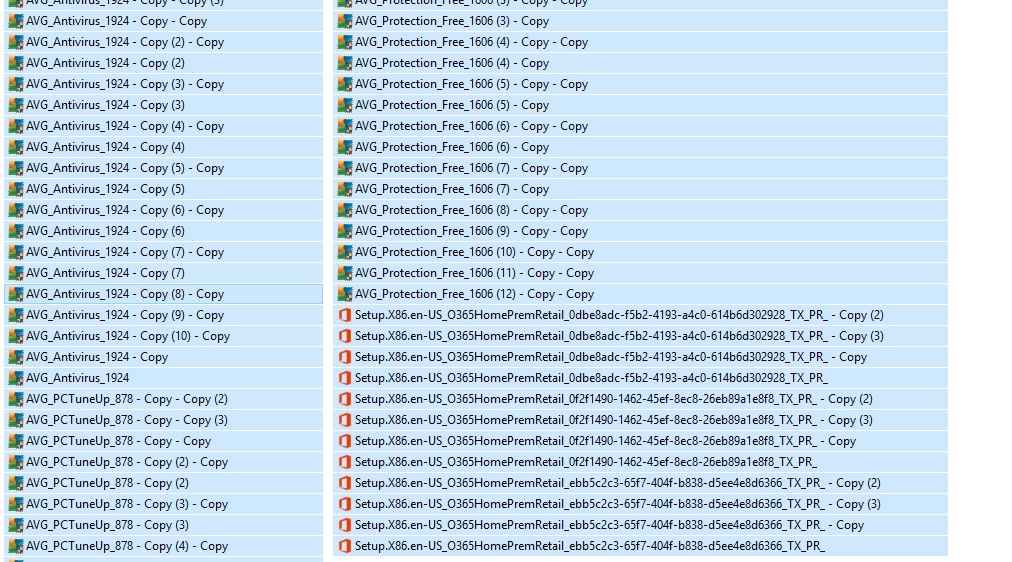Select Setup.X86 0dbe8adc TX_PR_ - Copy (3) file name
Image resolution: width=1012 pixels, height=562 pixels.
coord(620,336)
